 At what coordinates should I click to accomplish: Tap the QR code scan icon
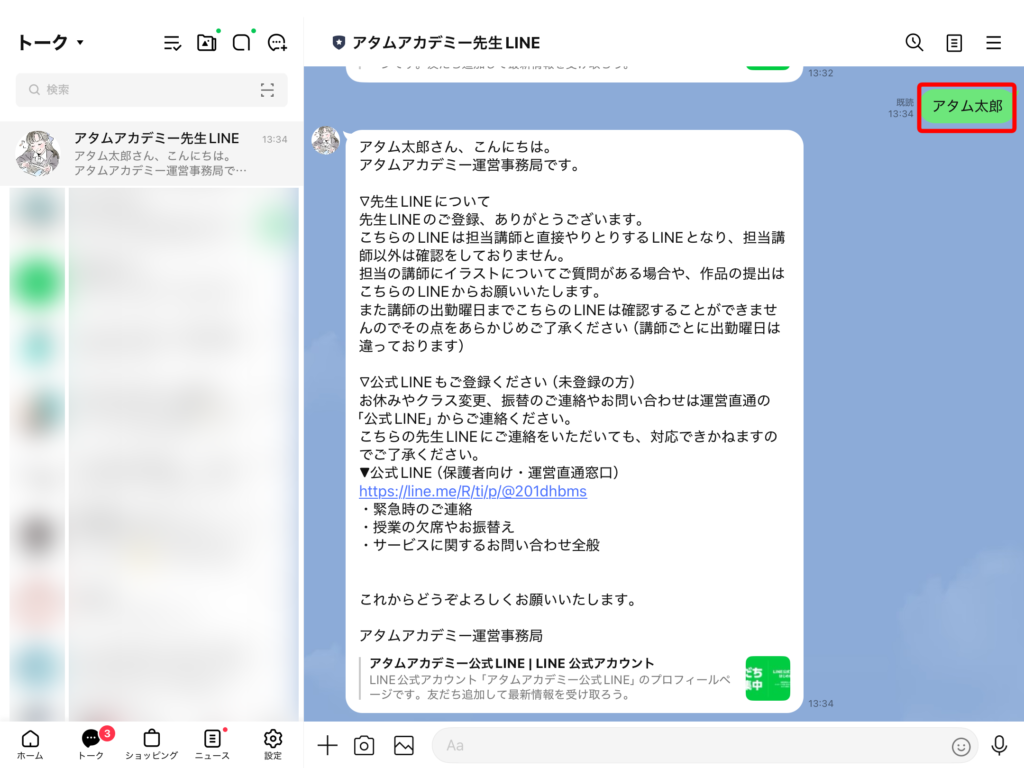pos(267,90)
